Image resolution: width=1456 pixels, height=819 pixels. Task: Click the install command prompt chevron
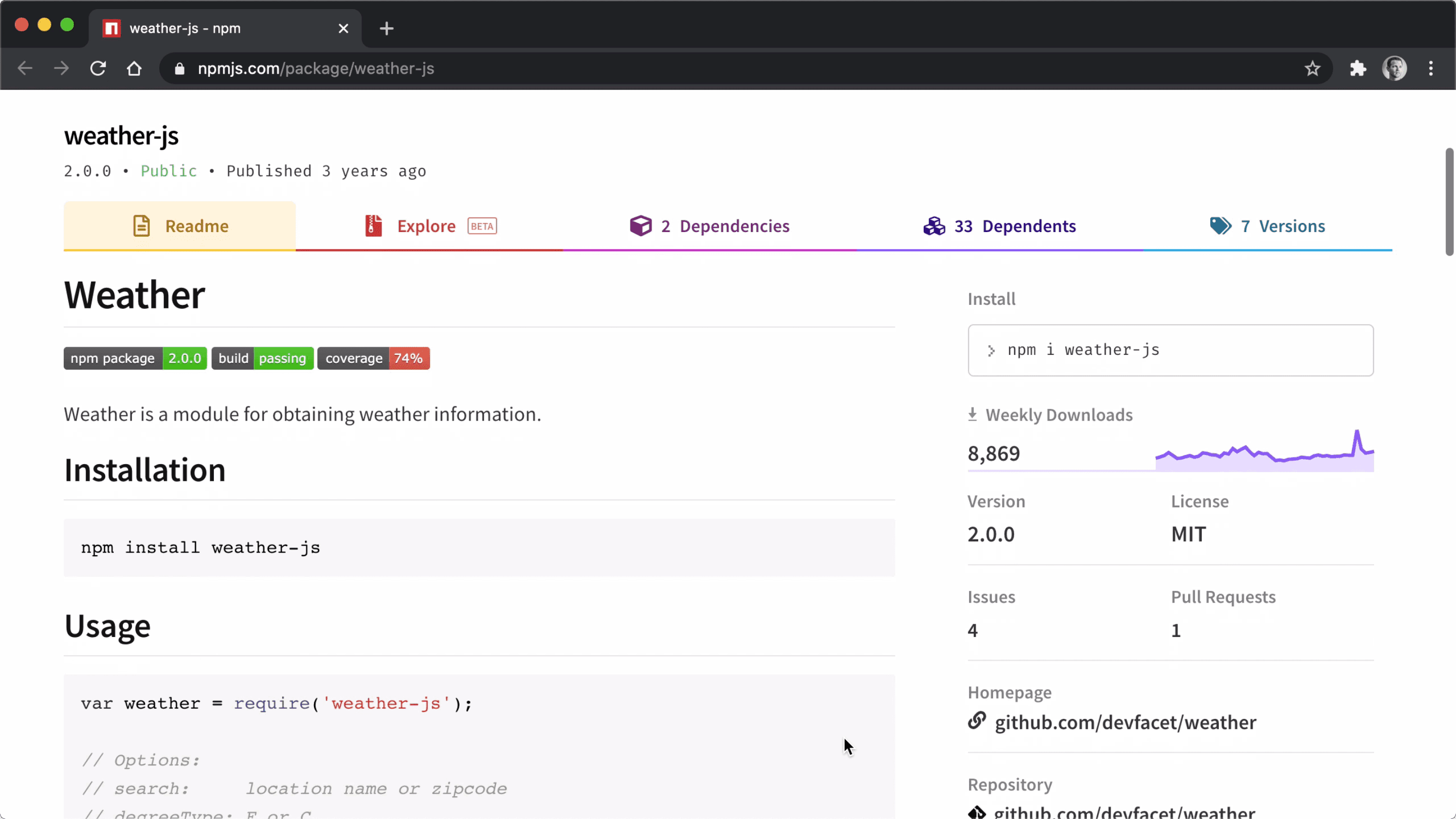[991, 351]
